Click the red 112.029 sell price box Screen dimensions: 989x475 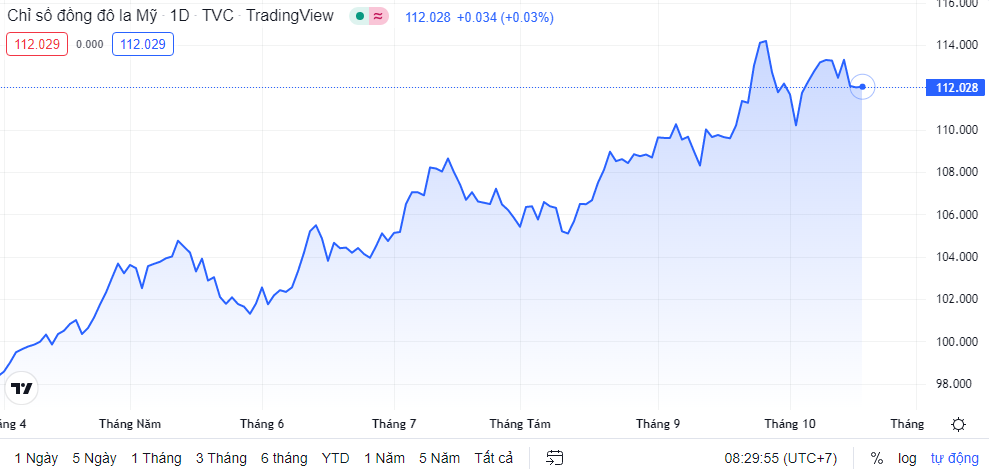(37, 44)
